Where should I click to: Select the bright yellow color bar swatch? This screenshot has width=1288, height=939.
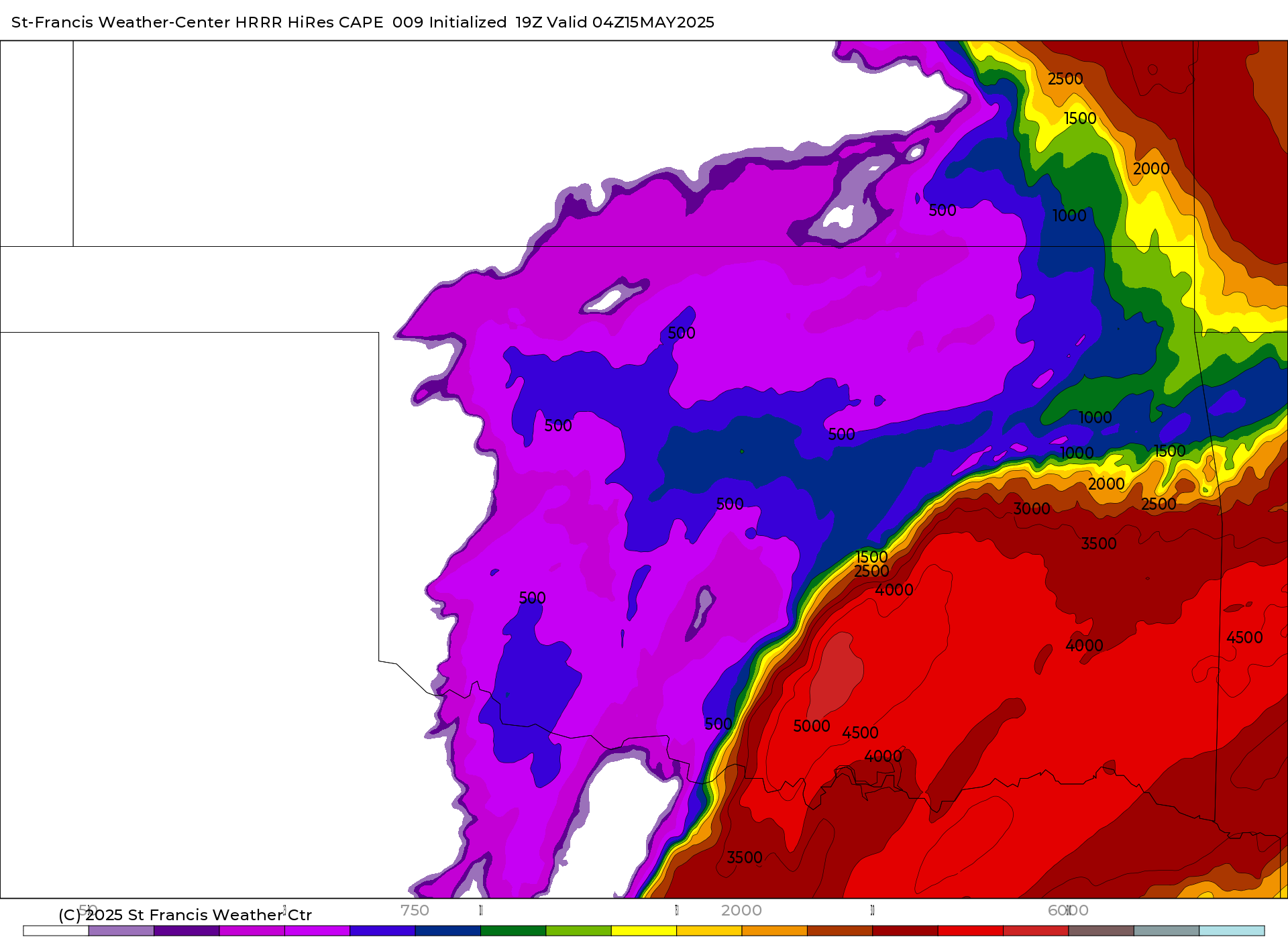click(644, 931)
